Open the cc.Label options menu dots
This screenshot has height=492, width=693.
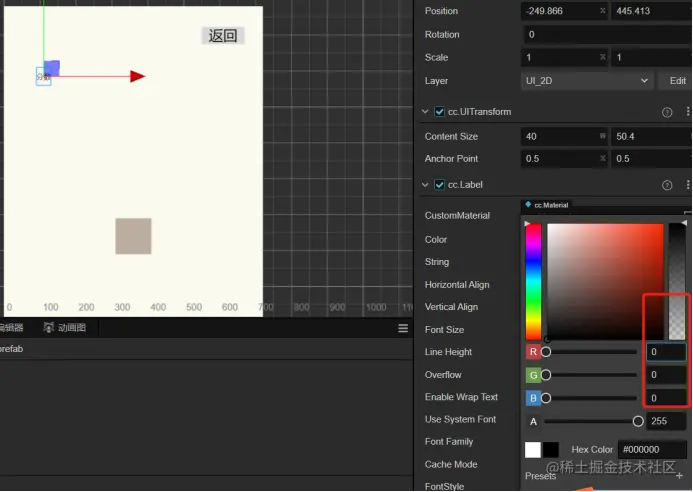pos(688,185)
